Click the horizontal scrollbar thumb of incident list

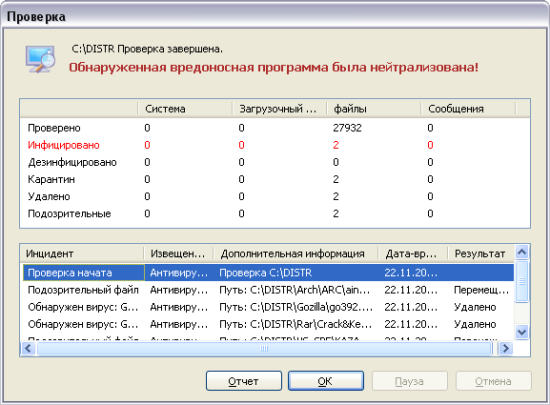(264, 348)
